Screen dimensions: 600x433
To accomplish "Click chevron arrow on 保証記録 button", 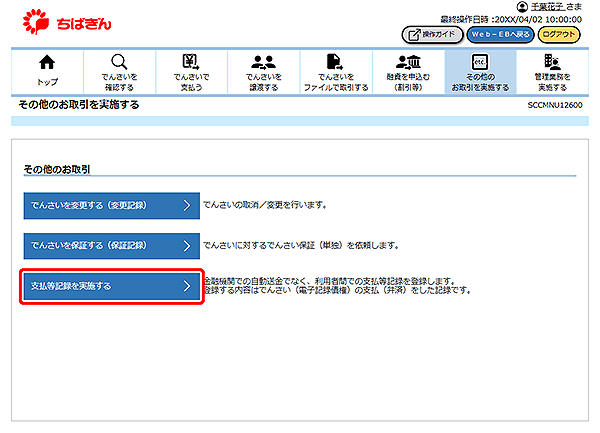I will [x=186, y=245].
